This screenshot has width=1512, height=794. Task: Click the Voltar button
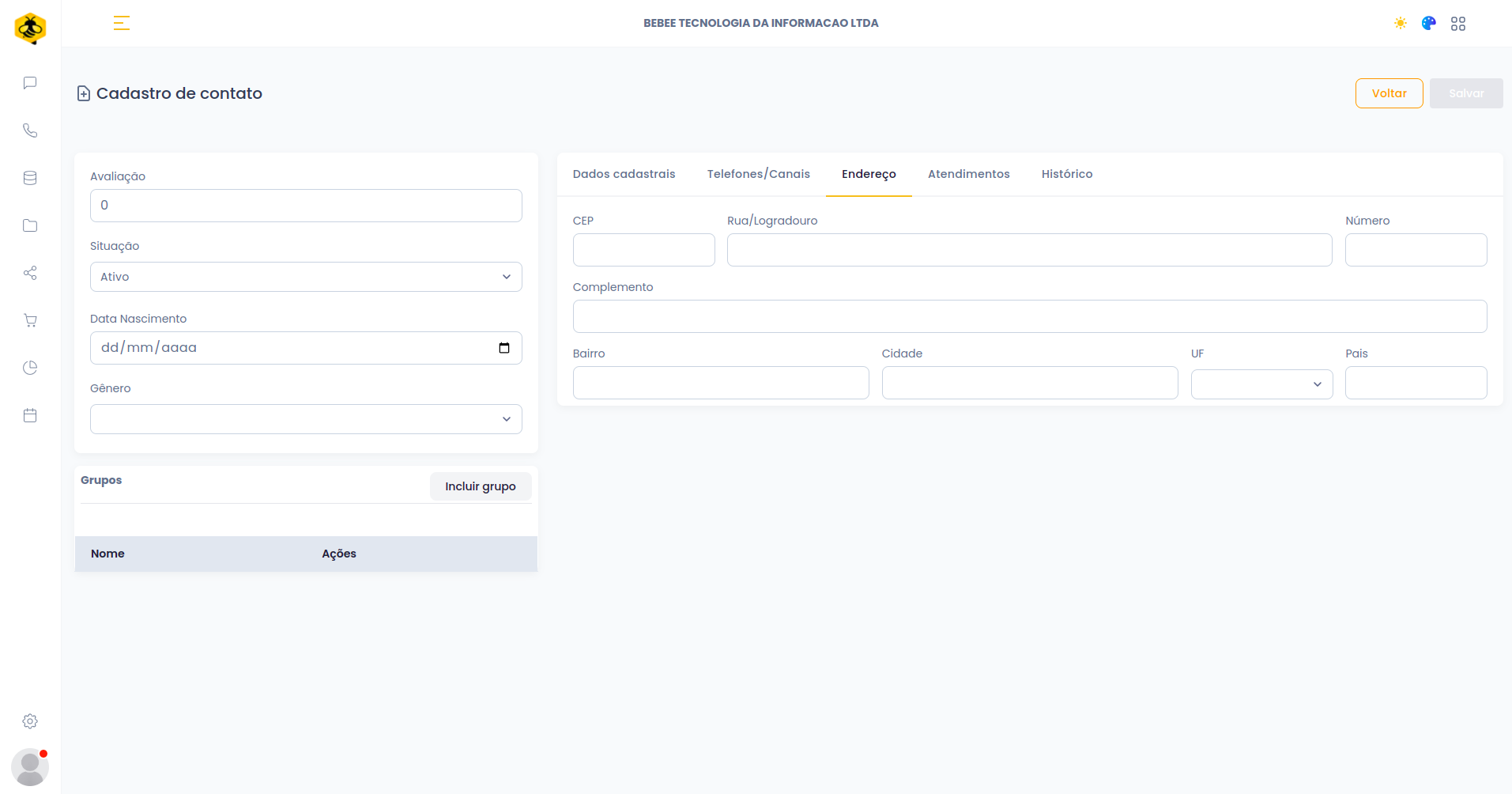(1389, 93)
